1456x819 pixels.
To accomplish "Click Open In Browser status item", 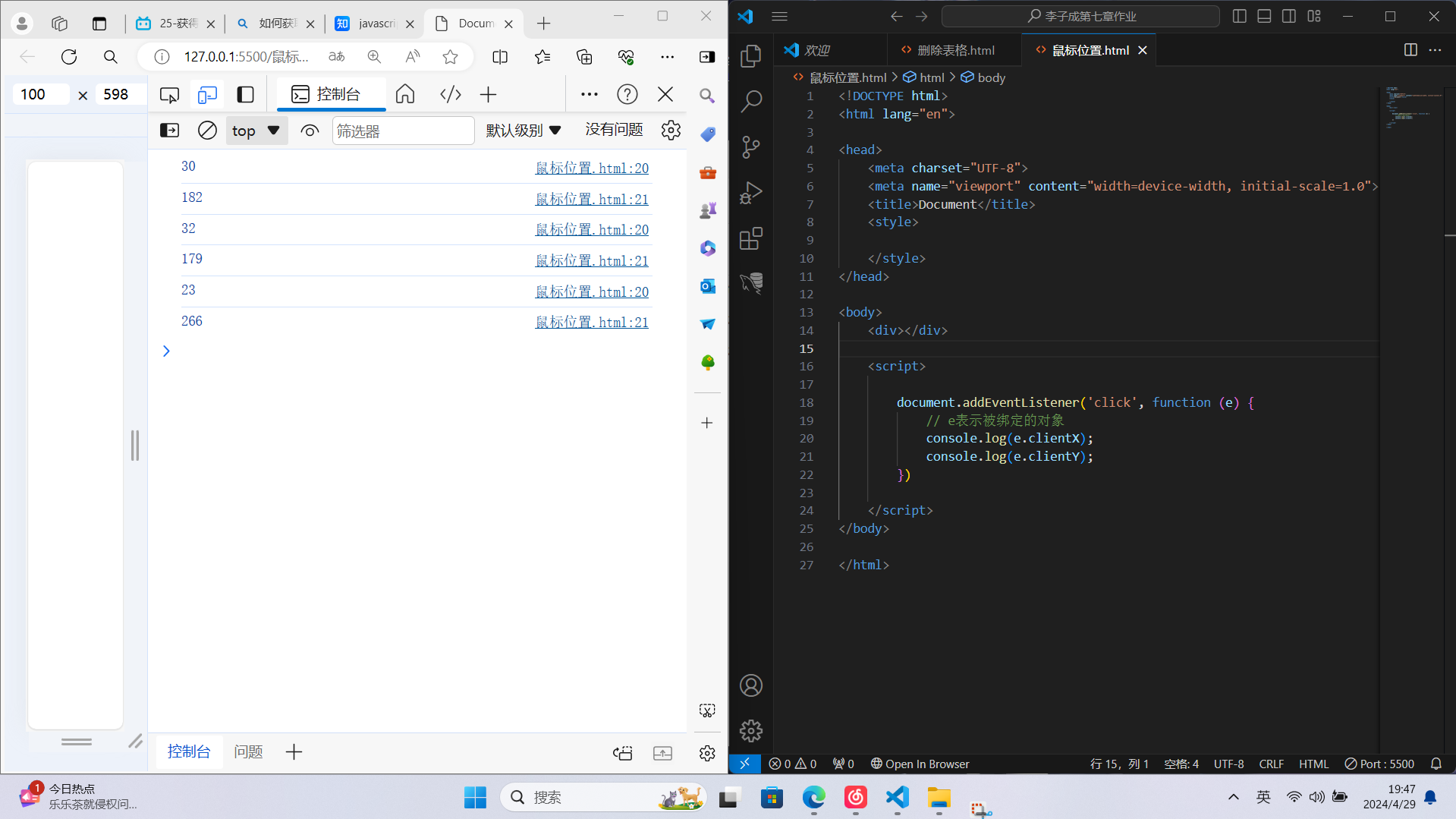I will click(x=920, y=764).
